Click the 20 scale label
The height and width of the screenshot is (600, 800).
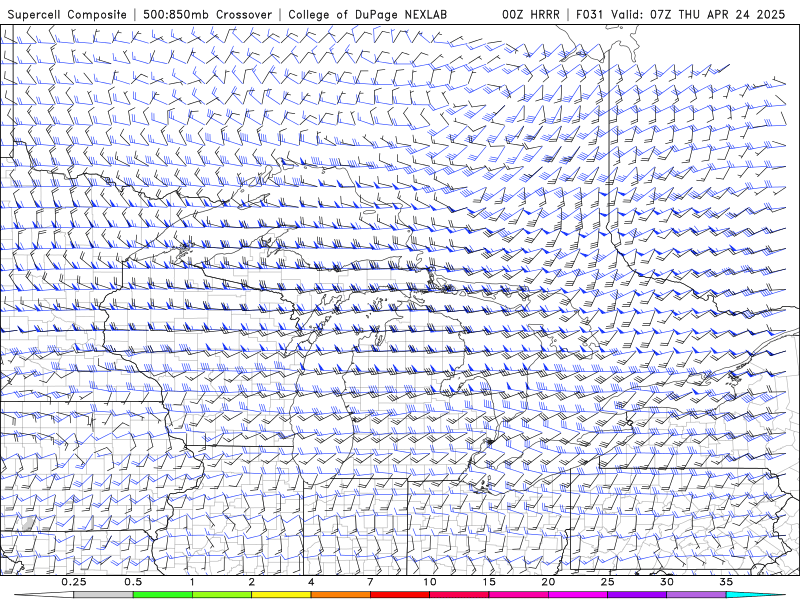[548, 582]
